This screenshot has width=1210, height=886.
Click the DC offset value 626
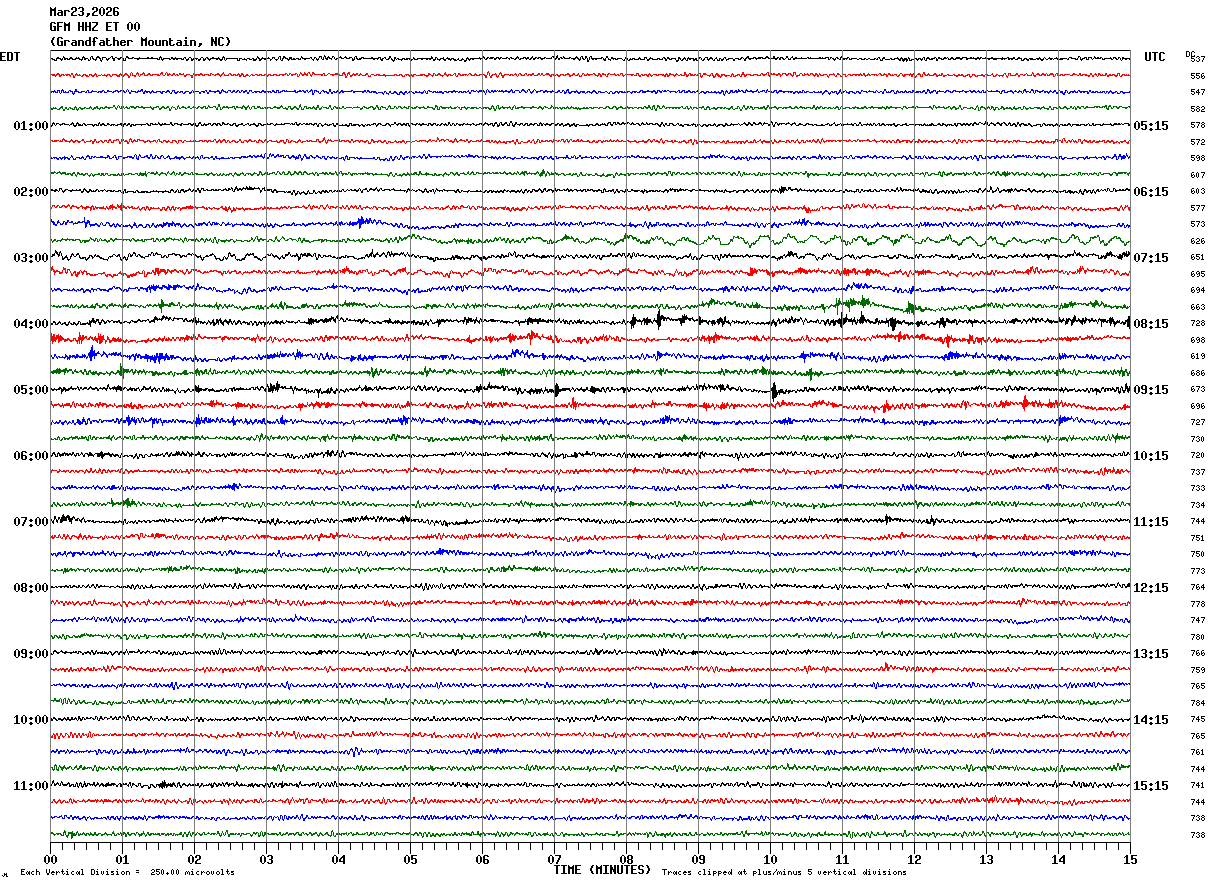click(1197, 241)
